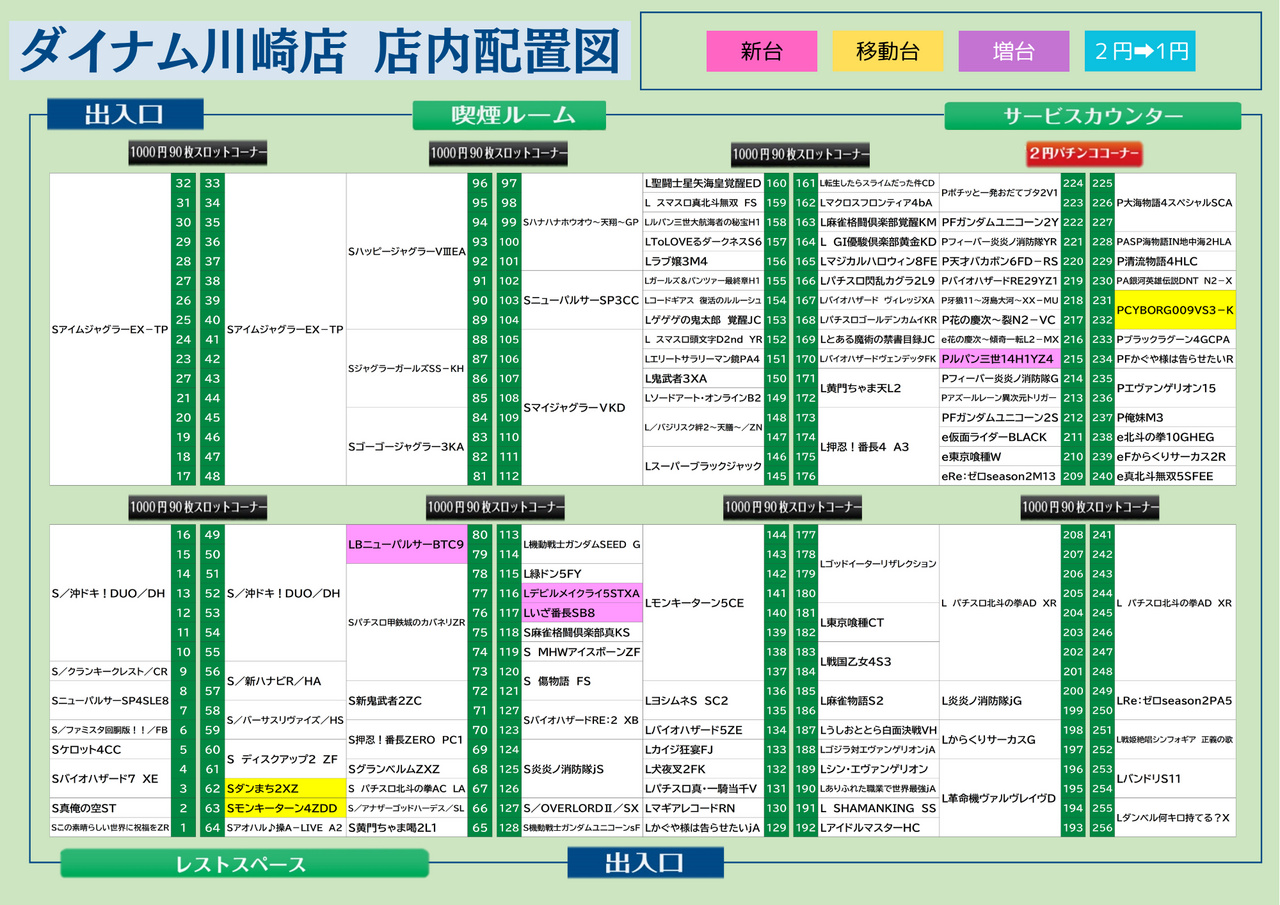Image resolution: width=1280 pixels, height=905 pixels.
Task: Click the S/新ハナビR/HA cell
Action: tap(285, 681)
